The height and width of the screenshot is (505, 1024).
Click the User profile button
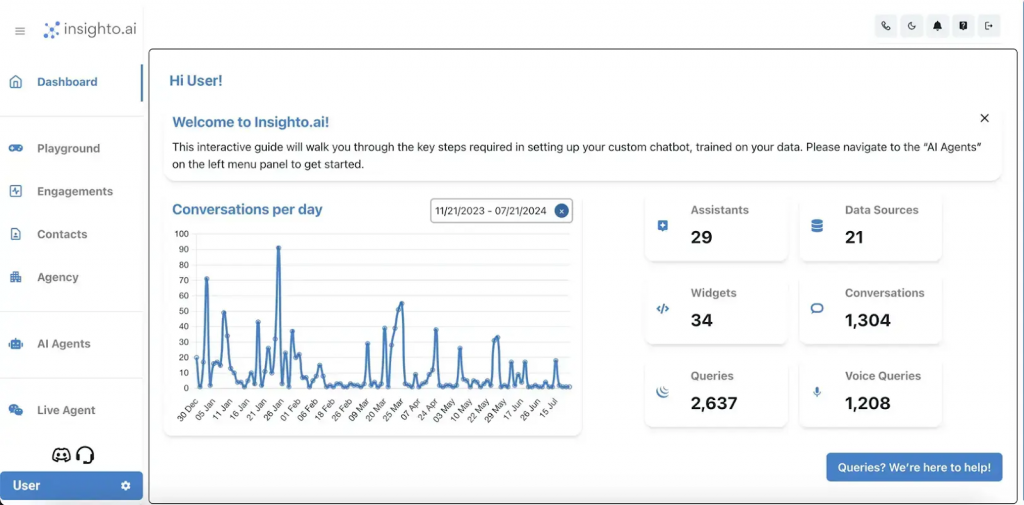click(x=71, y=486)
